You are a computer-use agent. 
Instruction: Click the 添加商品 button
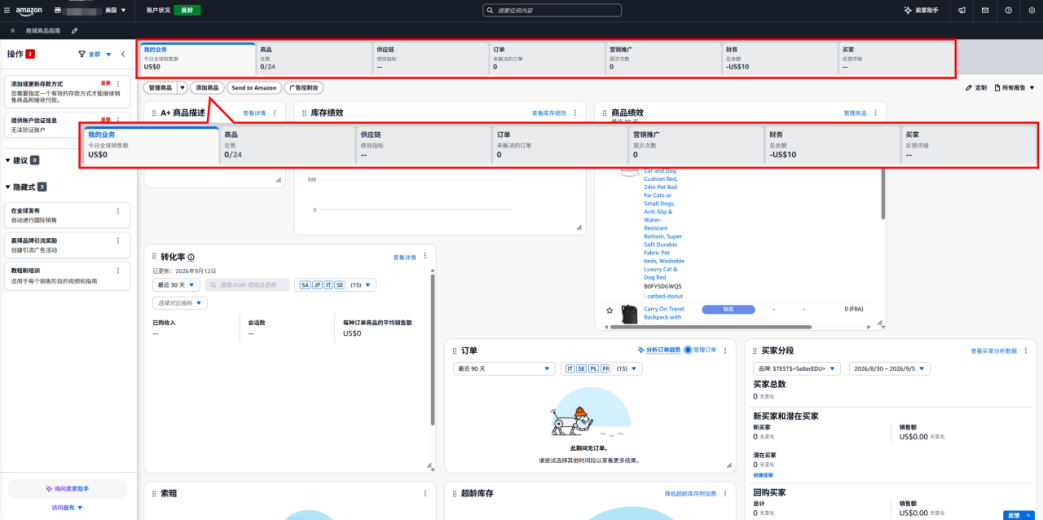207,87
